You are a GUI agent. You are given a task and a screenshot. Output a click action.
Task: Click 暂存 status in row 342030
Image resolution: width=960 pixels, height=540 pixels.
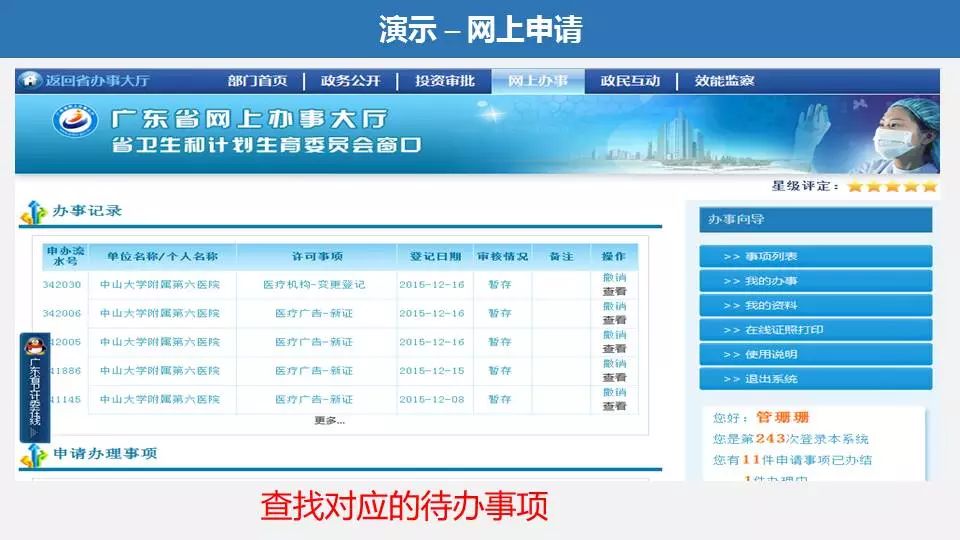point(500,285)
